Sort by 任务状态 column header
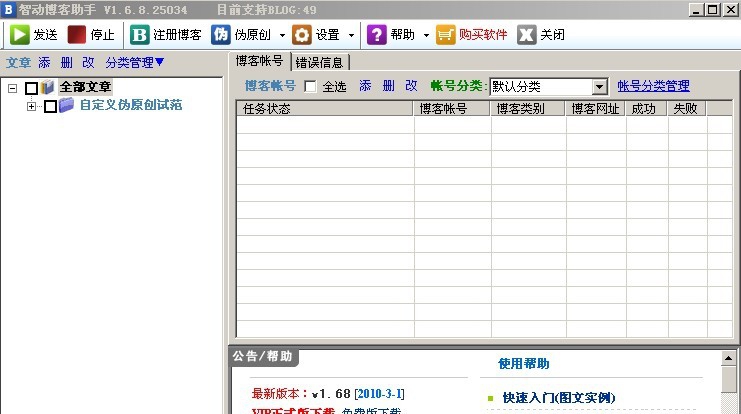The width and height of the screenshot is (741, 414). pos(325,109)
